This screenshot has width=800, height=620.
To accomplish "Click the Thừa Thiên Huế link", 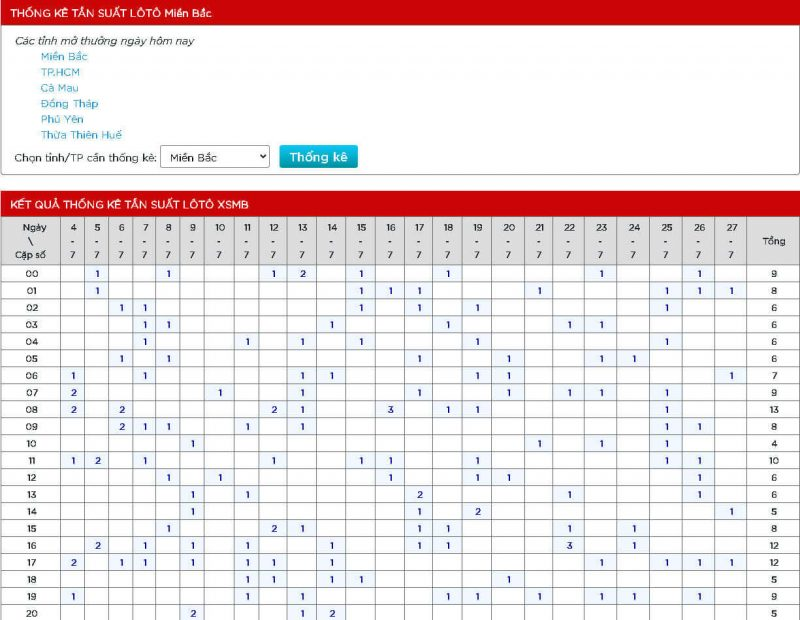I will (81, 135).
